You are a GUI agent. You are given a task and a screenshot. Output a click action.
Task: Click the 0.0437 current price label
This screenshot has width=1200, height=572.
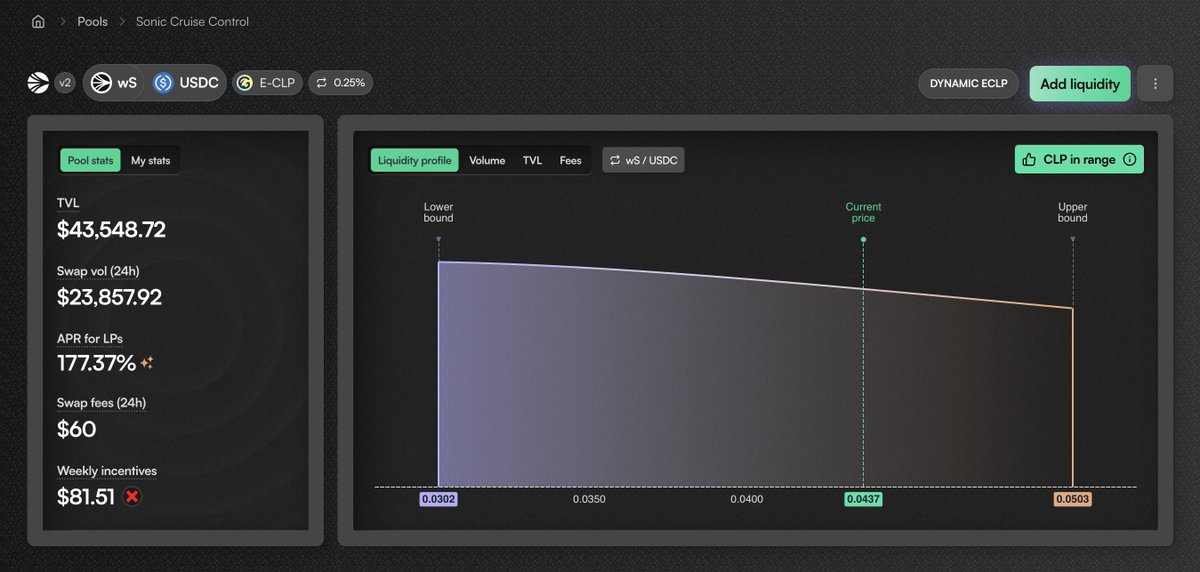(x=863, y=498)
